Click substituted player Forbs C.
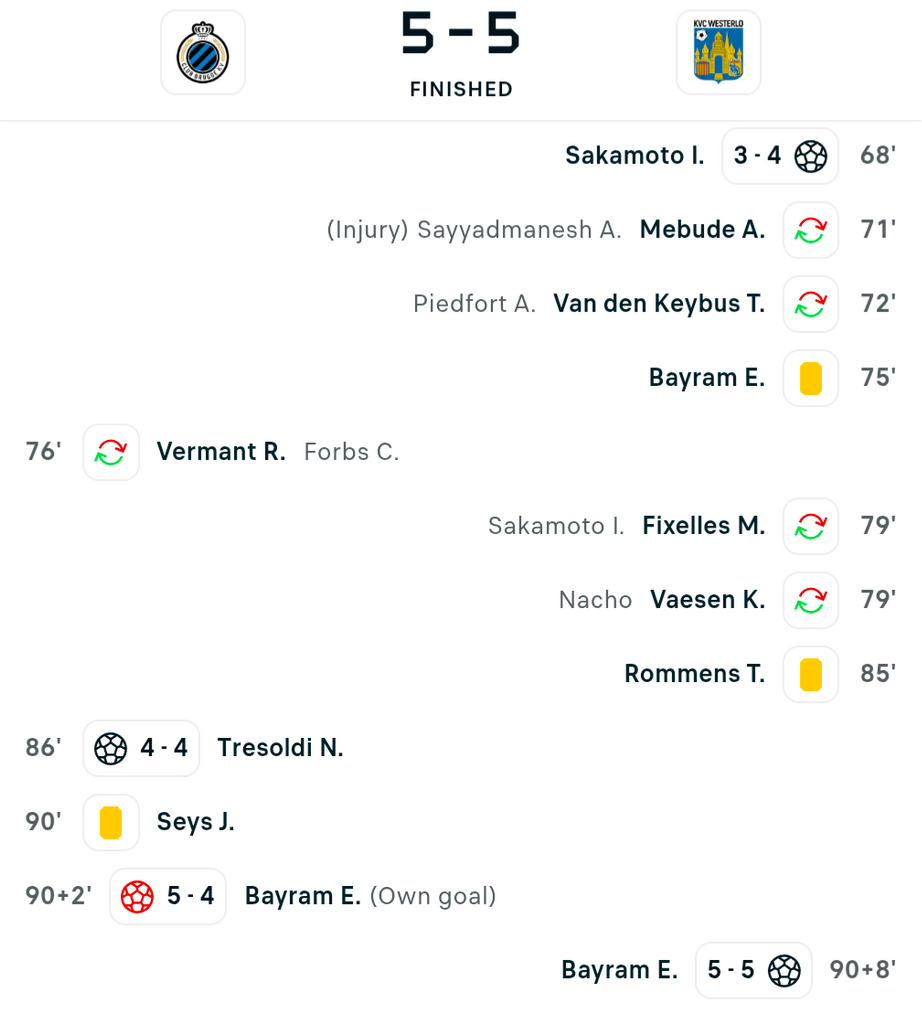This screenshot has width=922, height=1024. click(x=351, y=452)
